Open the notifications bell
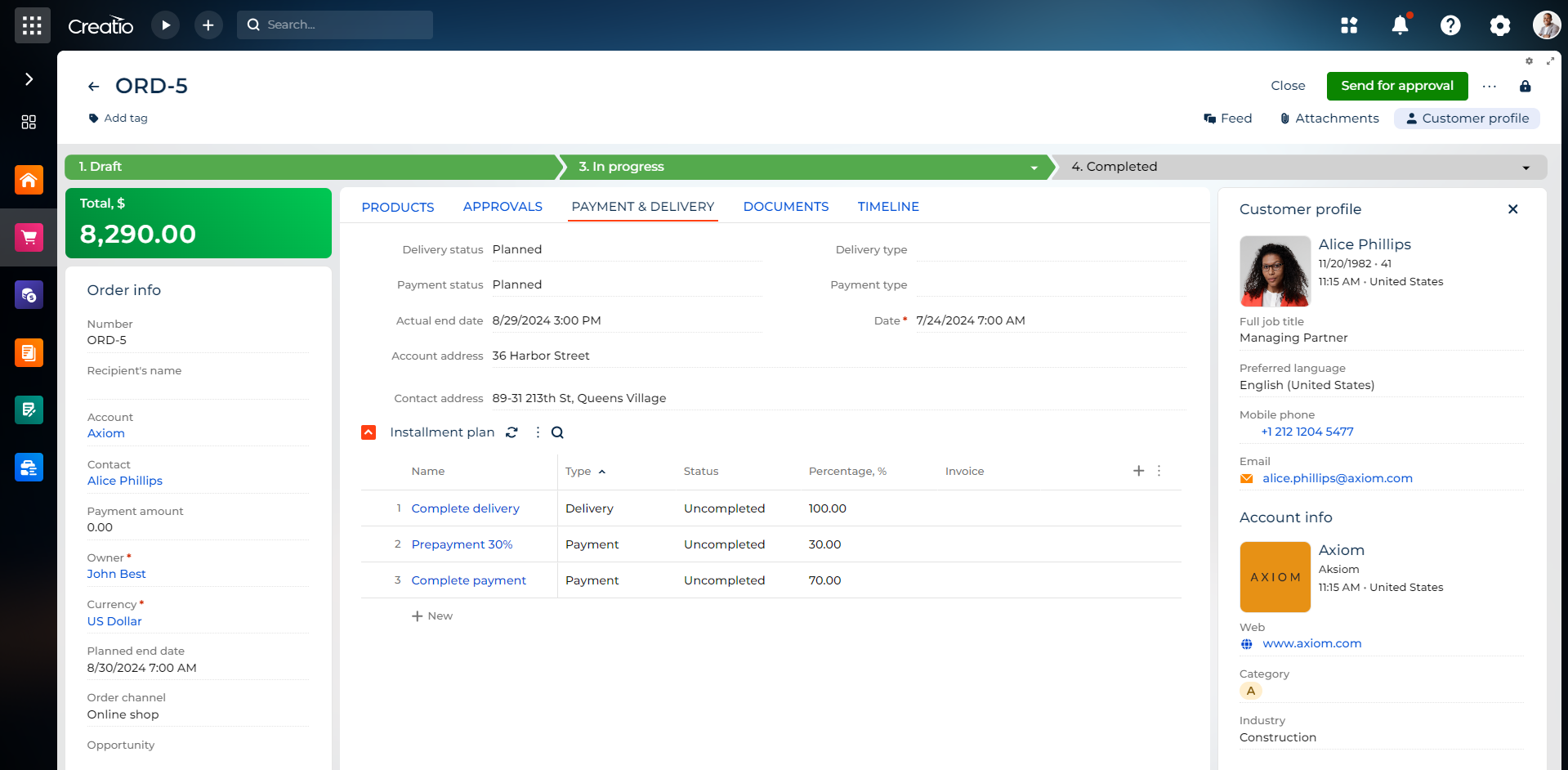 click(1400, 25)
